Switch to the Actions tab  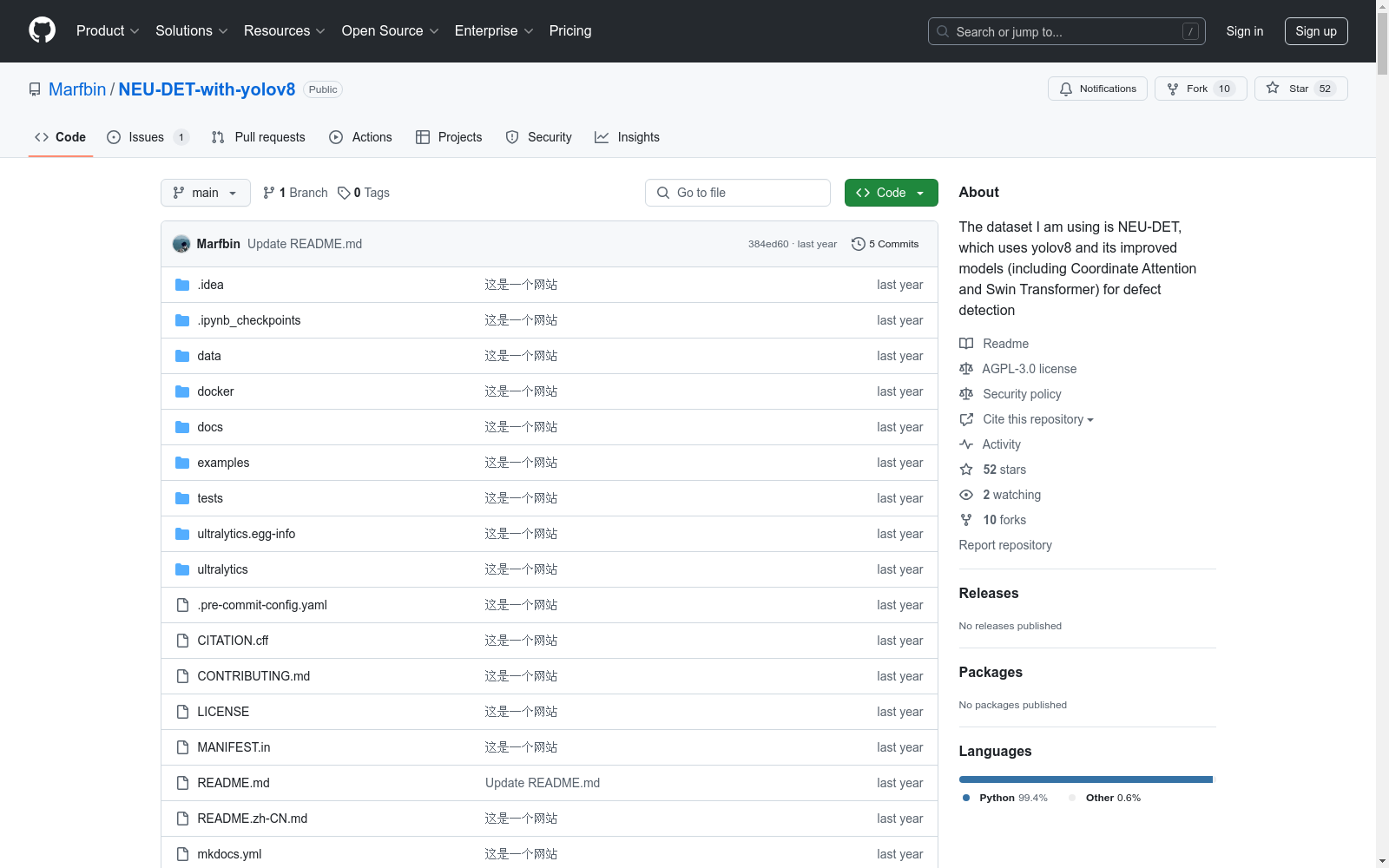[361, 137]
